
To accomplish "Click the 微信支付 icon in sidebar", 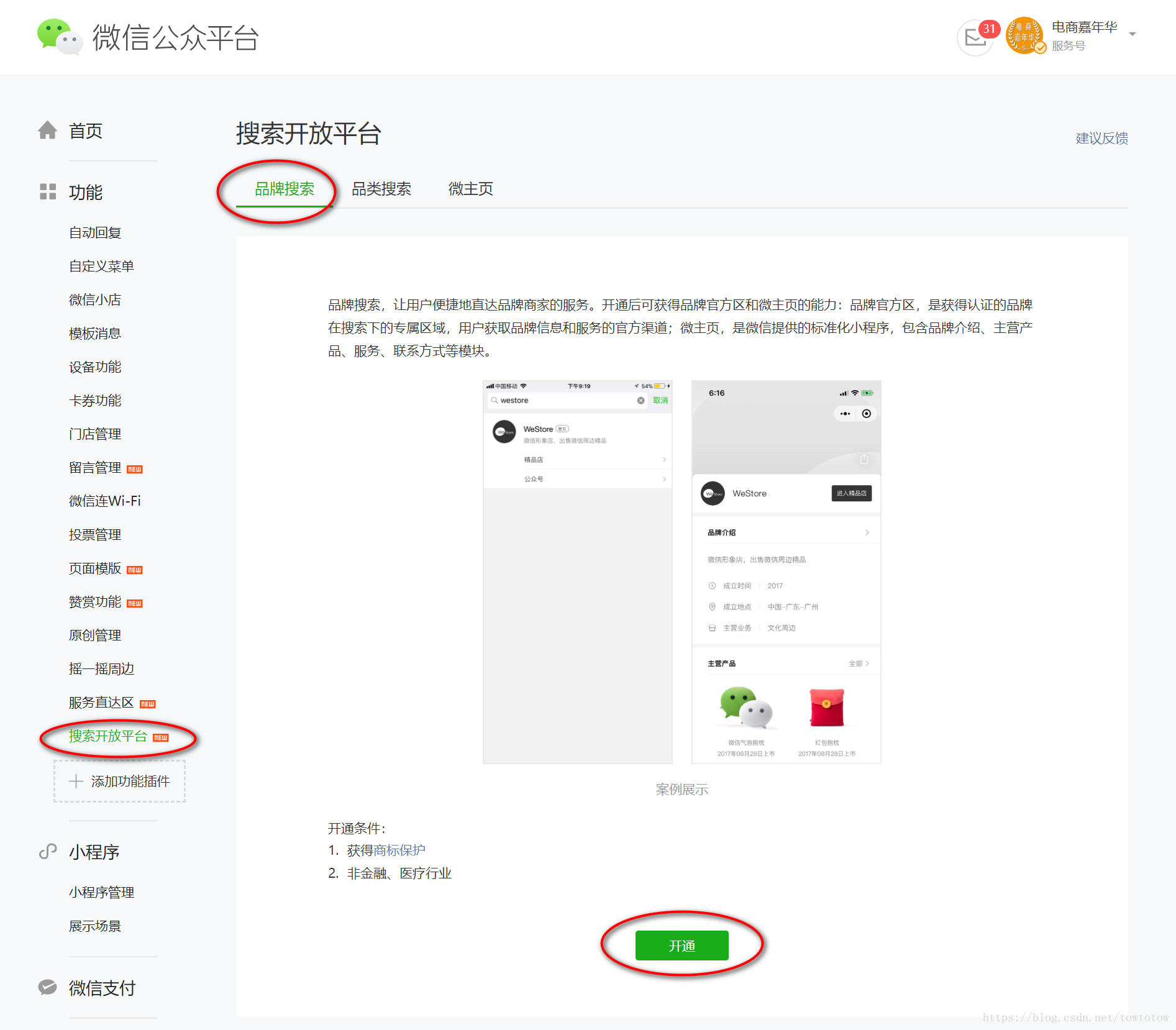I will tap(48, 987).
